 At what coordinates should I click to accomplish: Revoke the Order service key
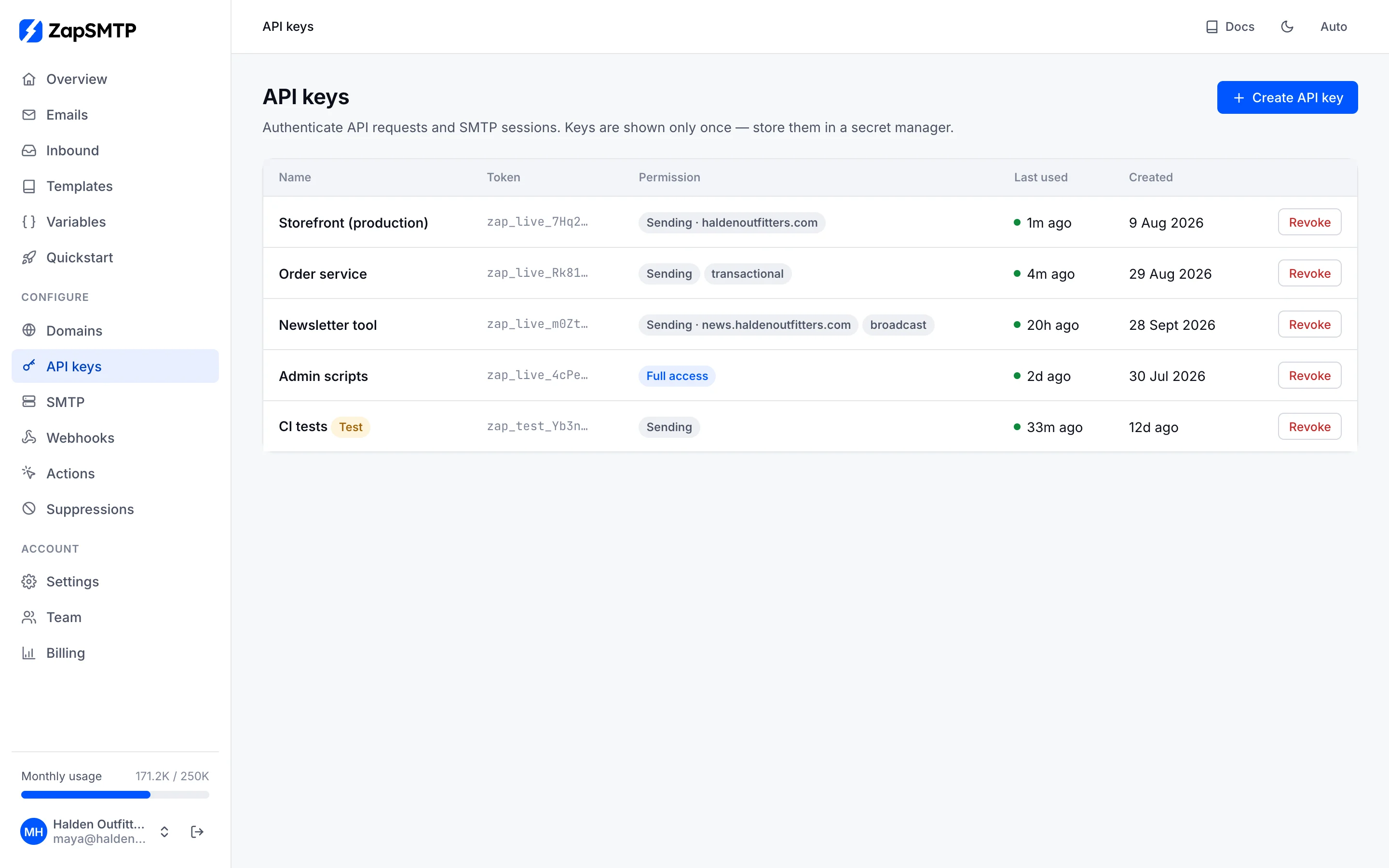pos(1309,273)
